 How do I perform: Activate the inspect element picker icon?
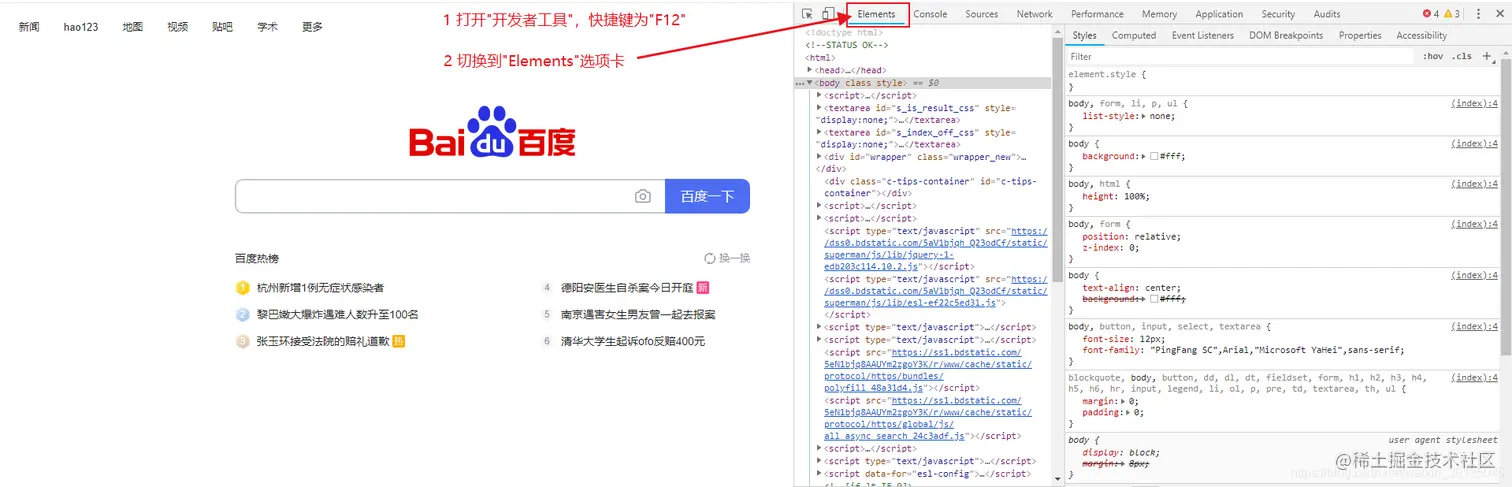pos(808,14)
